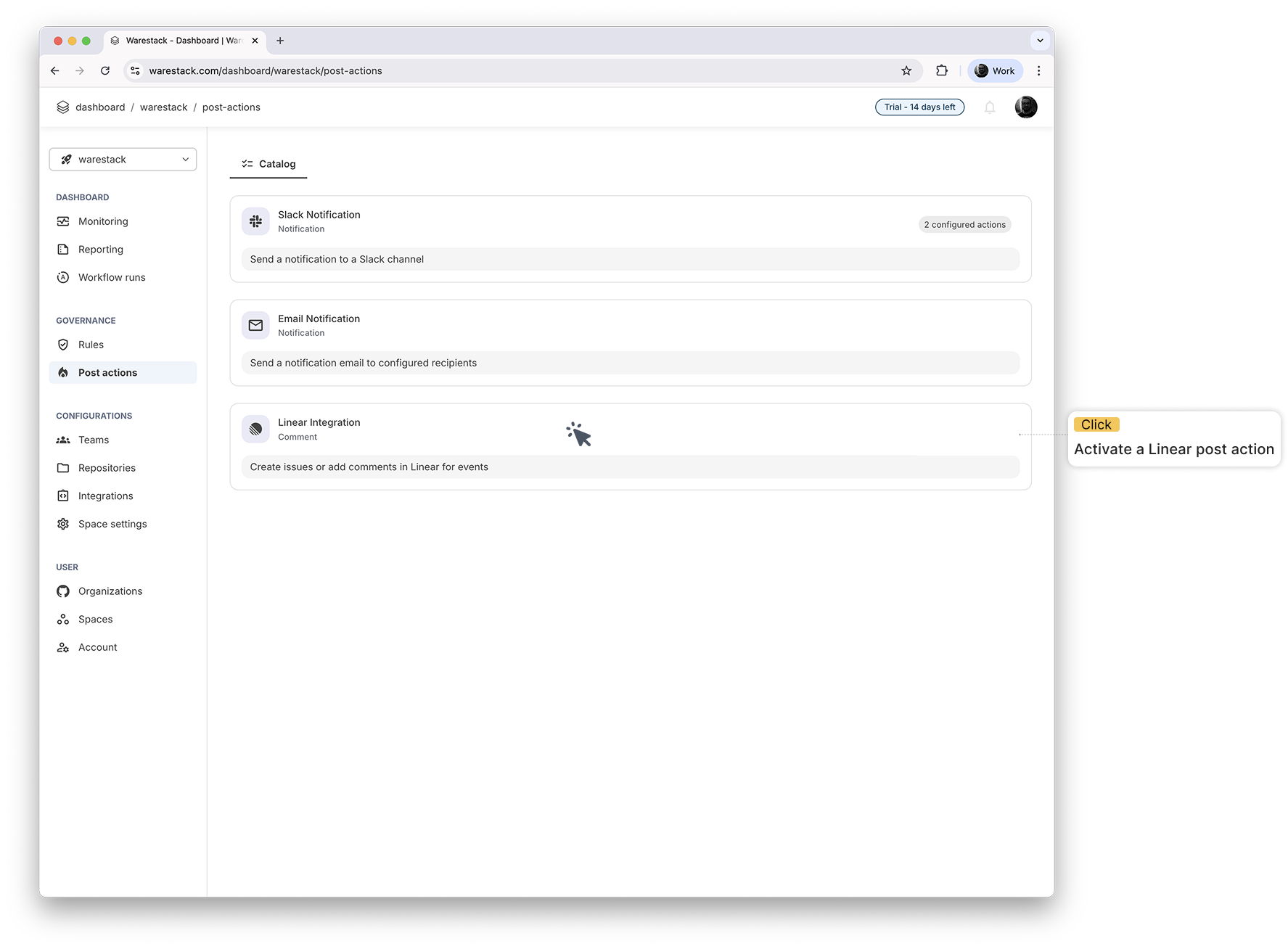Open the Integrations sidebar item
Viewport: 1288px width, 949px height.
(x=105, y=496)
